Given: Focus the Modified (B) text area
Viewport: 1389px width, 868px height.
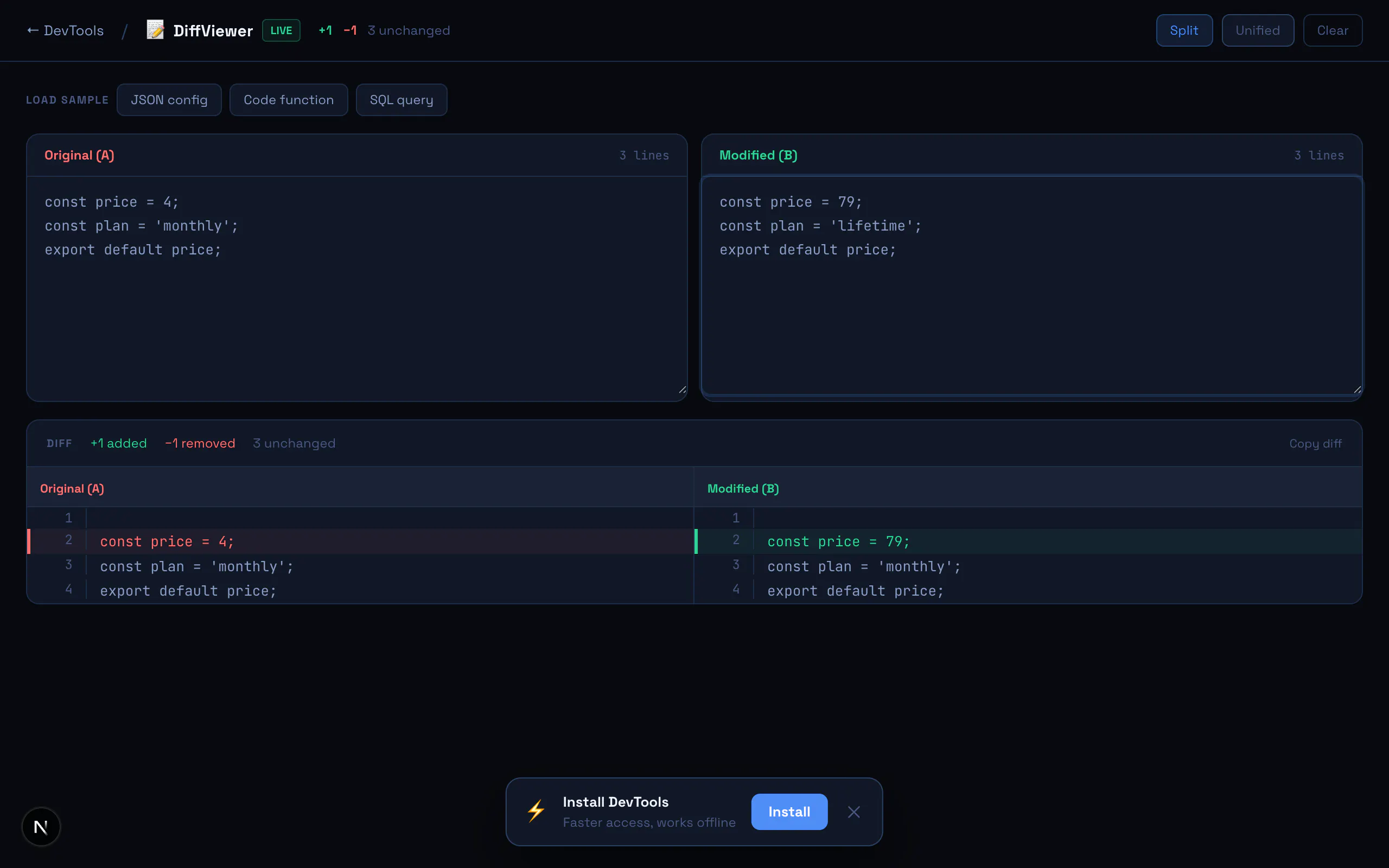Looking at the screenshot, I should tap(1031, 286).
